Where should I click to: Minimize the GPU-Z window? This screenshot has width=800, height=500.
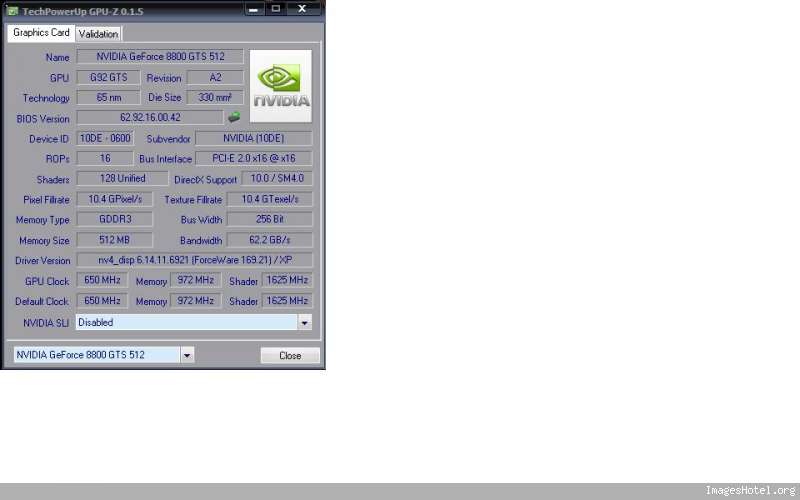[x=252, y=8]
